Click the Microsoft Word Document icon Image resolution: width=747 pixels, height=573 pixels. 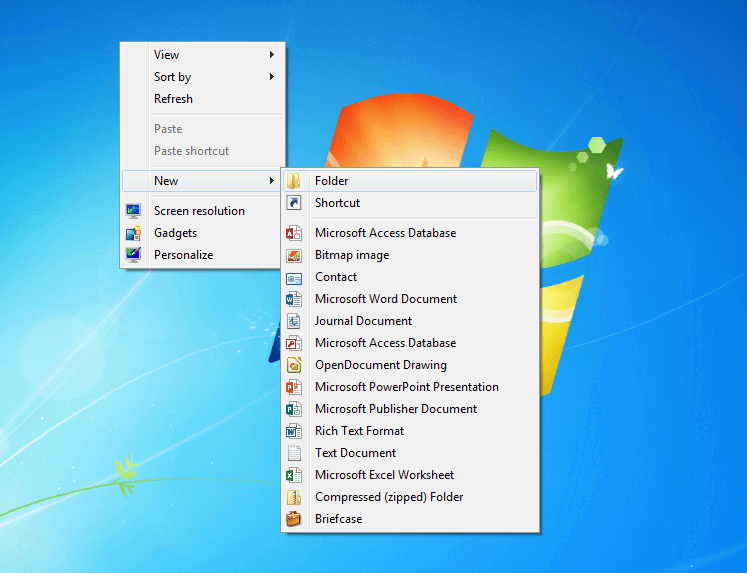point(293,299)
